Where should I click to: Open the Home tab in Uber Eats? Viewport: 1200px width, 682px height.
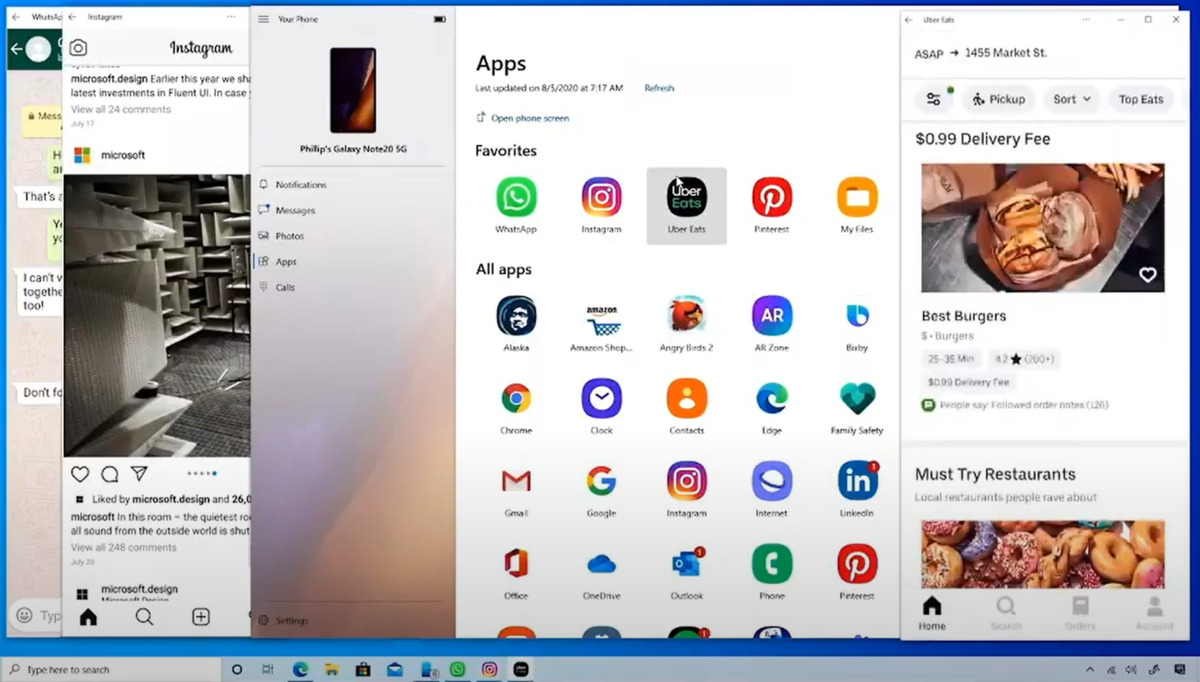coord(932,613)
